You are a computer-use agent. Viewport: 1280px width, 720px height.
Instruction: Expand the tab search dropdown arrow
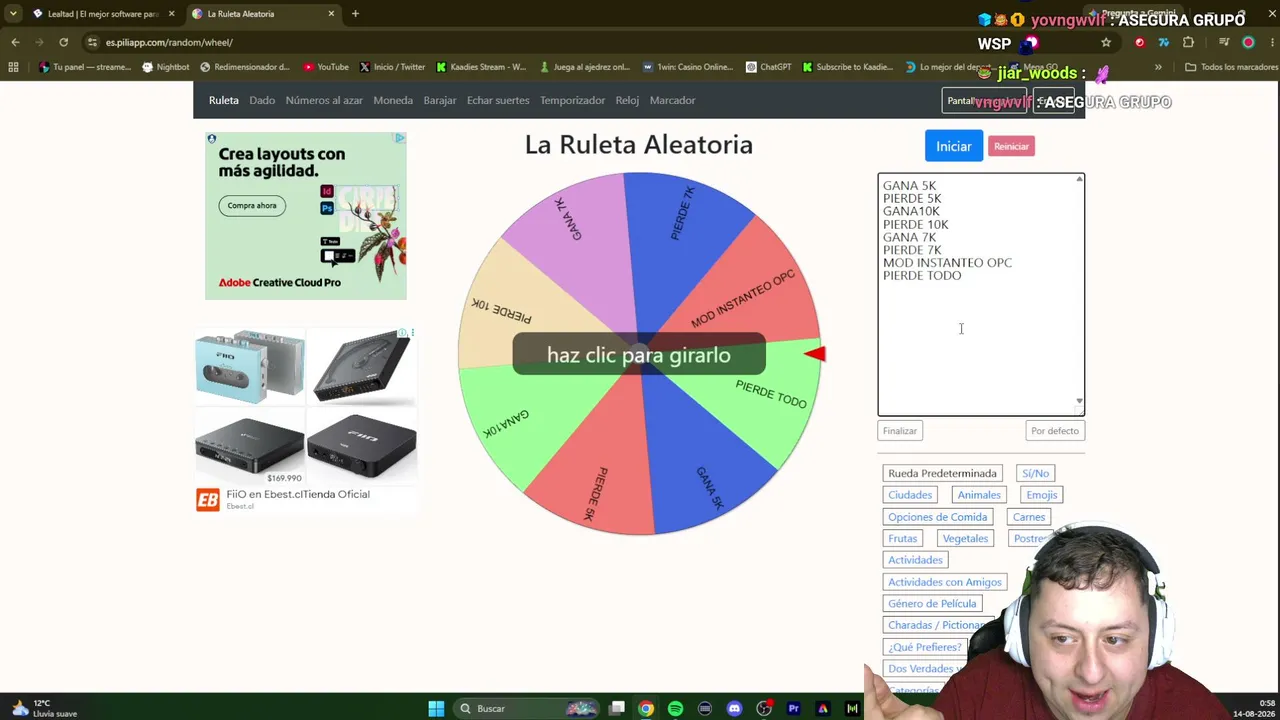(13, 14)
